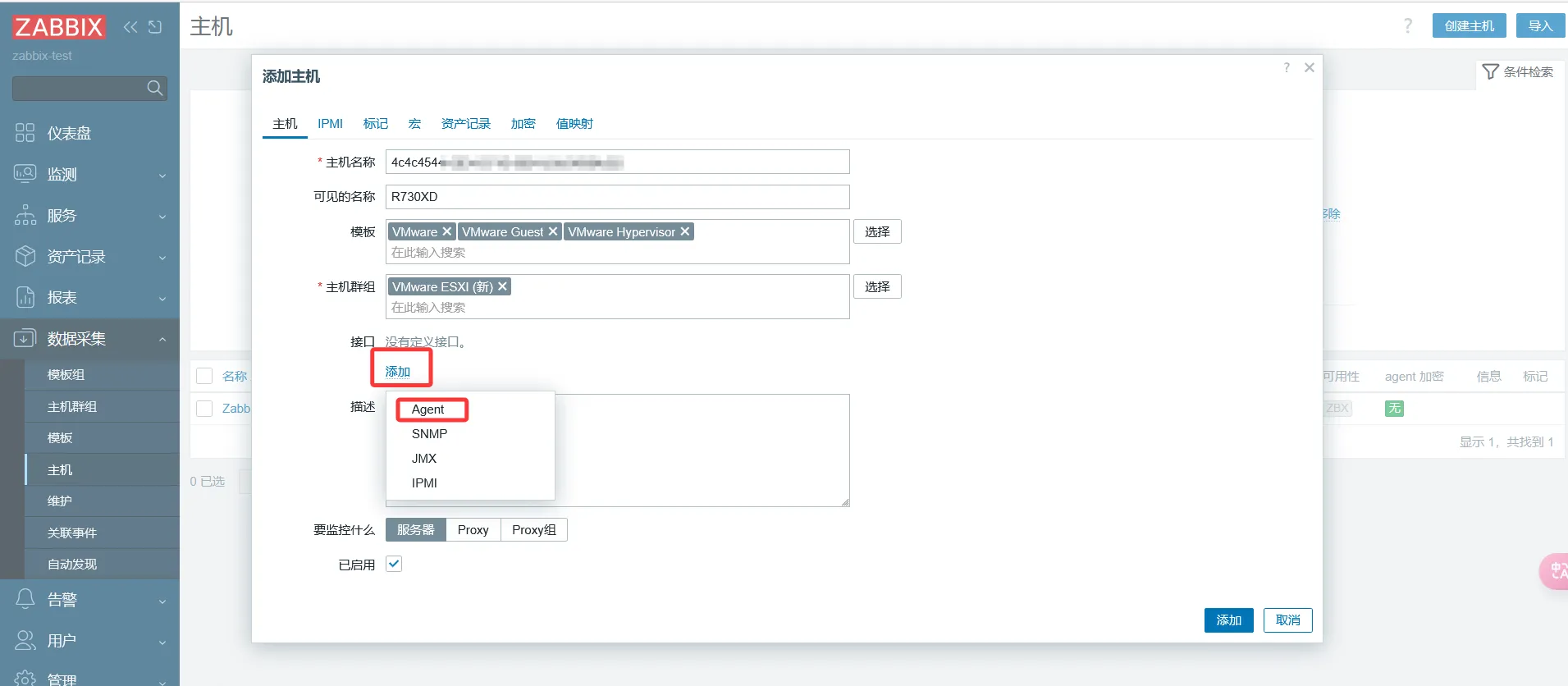Switch to the 宏 macros tab
Image resolution: width=1568 pixels, height=686 pixels.
414,123
